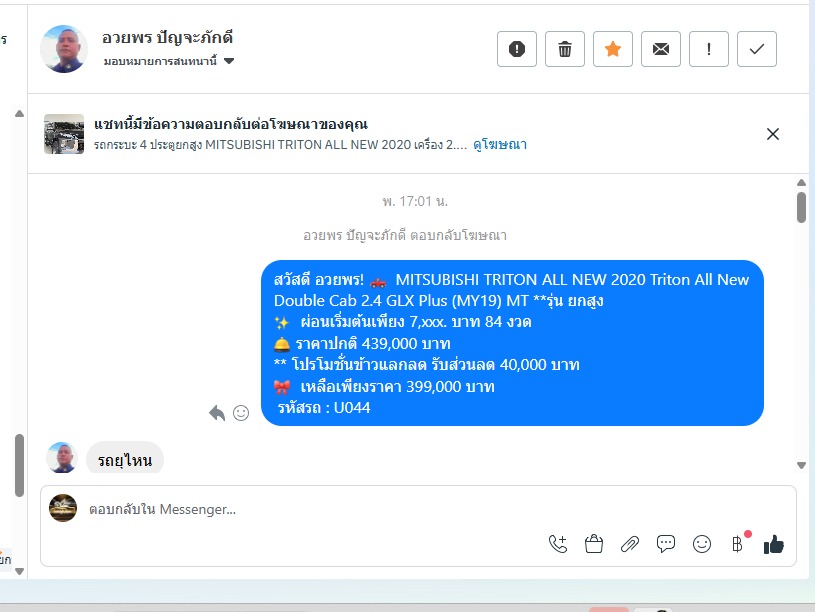Click left panel scroll down arrow

[x=19, y=571]
